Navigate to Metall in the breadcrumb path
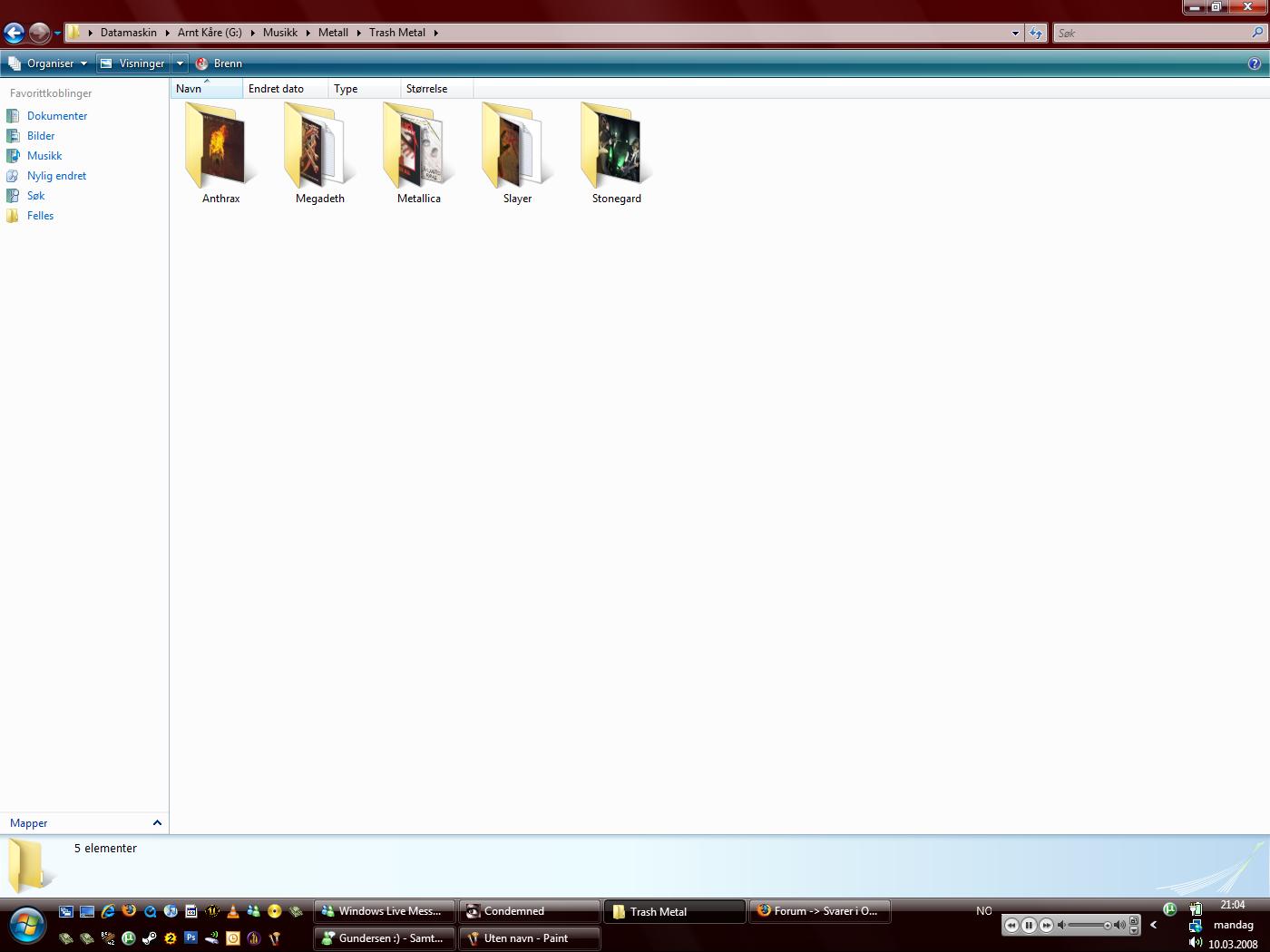 [333, 33]
